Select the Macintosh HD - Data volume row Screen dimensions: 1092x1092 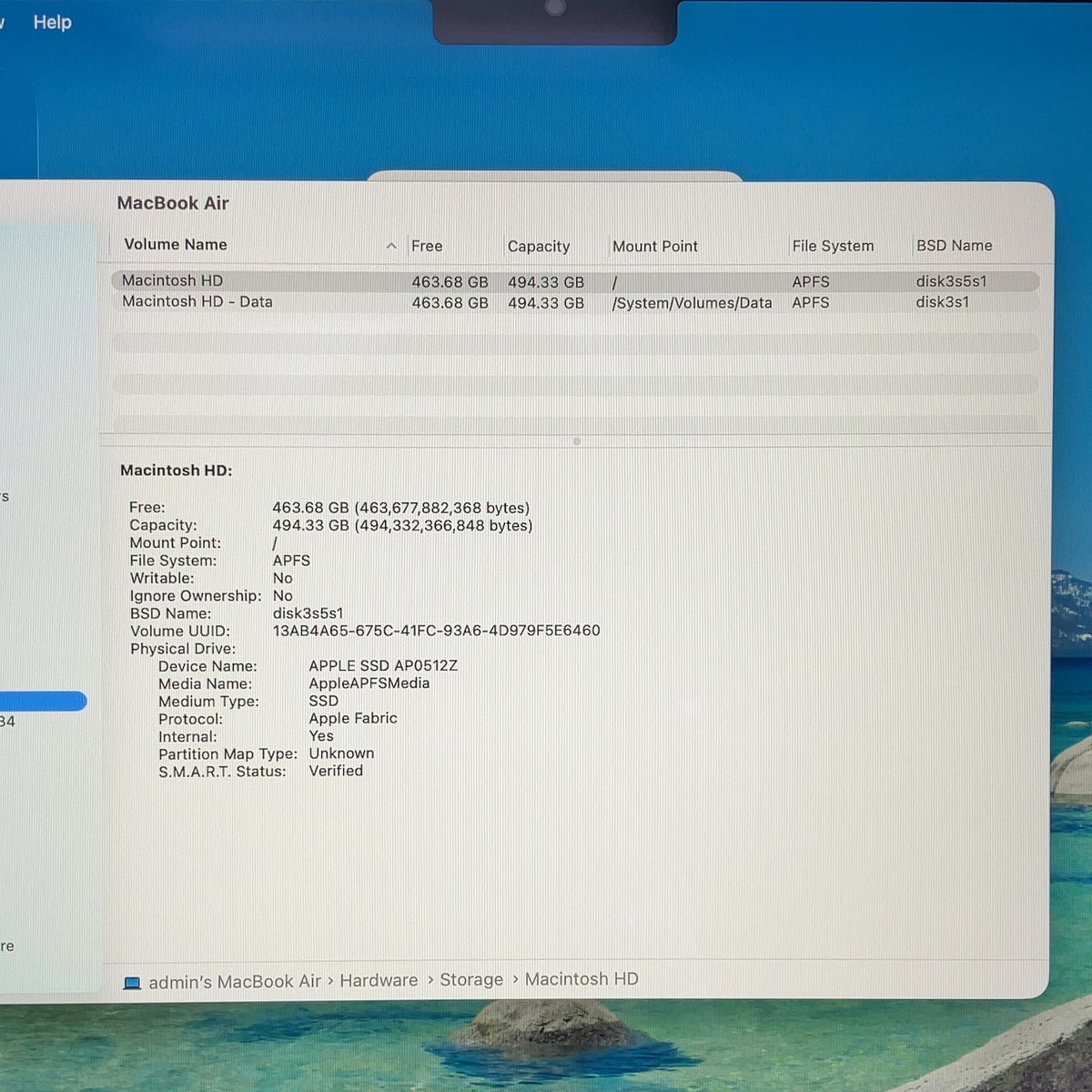575,302
